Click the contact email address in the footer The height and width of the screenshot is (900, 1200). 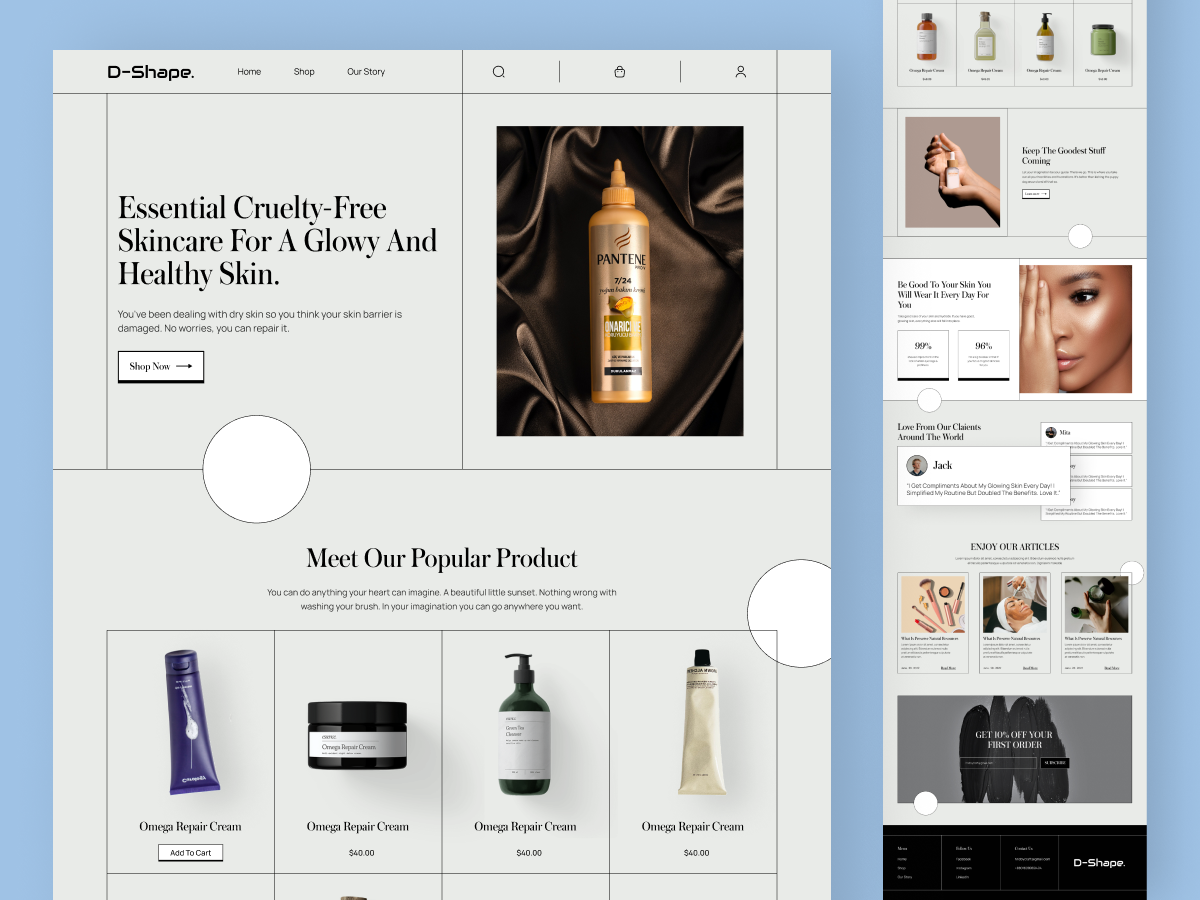point(1032,859)
